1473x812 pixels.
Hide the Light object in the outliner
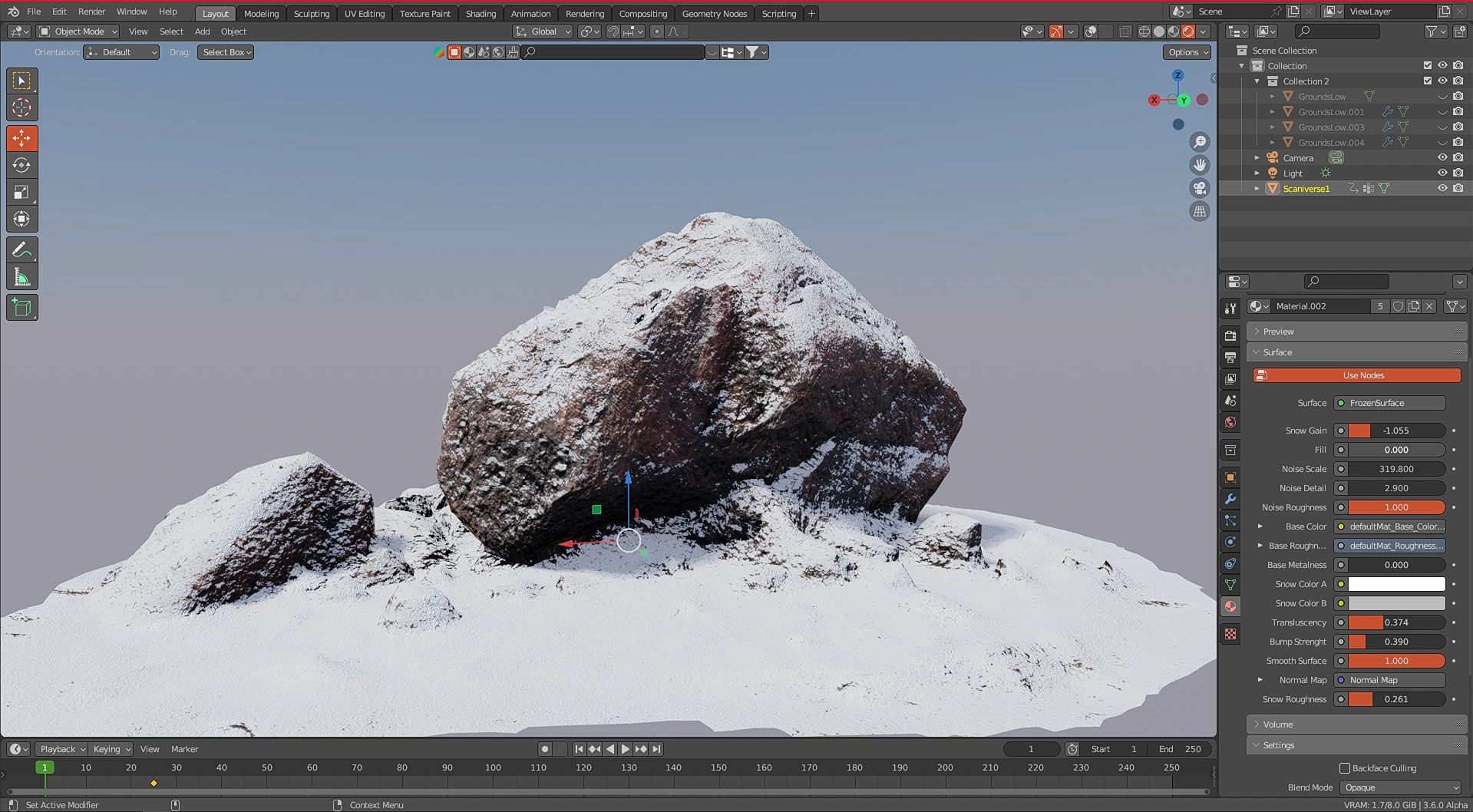click(1442, 173)
